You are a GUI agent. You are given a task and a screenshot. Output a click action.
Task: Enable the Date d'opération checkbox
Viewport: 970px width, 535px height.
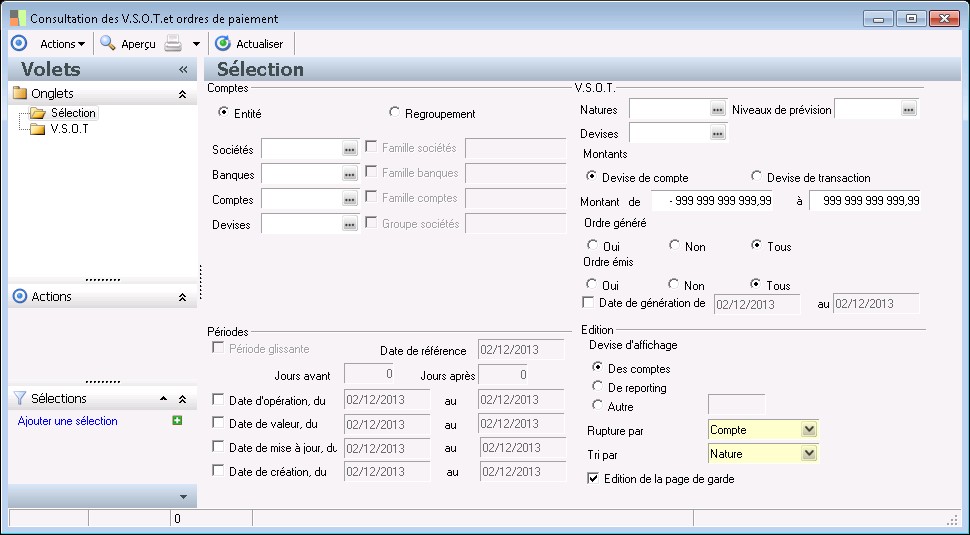pos(219,399)
